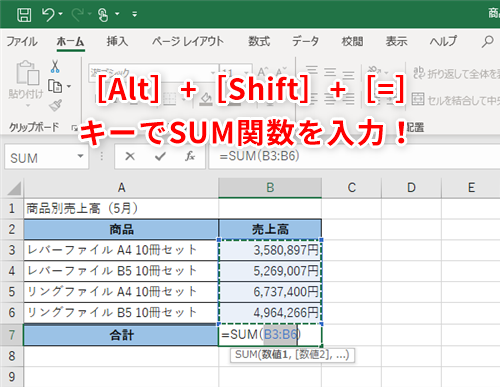Select column C header
The height and width of the screenshot is (387, 500).
click(x=351, y=188)
